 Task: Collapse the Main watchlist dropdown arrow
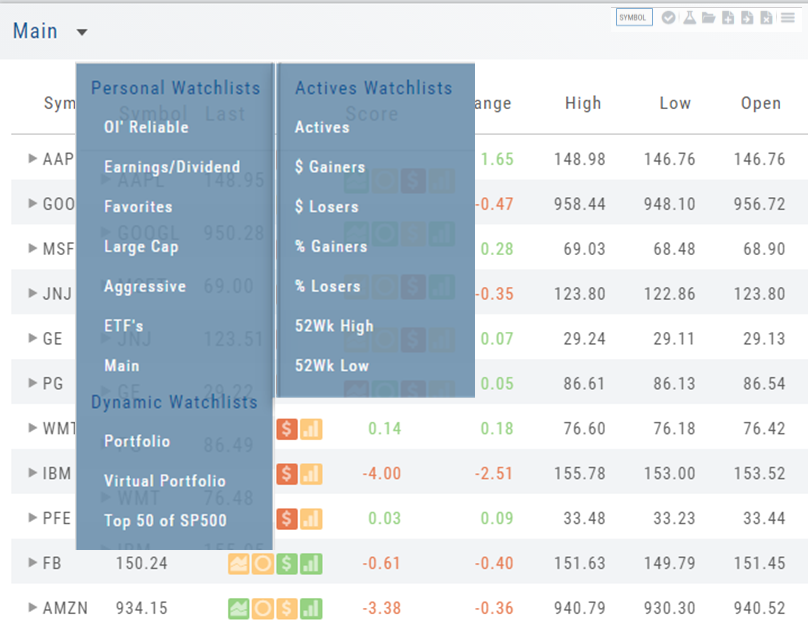[82, 32]
